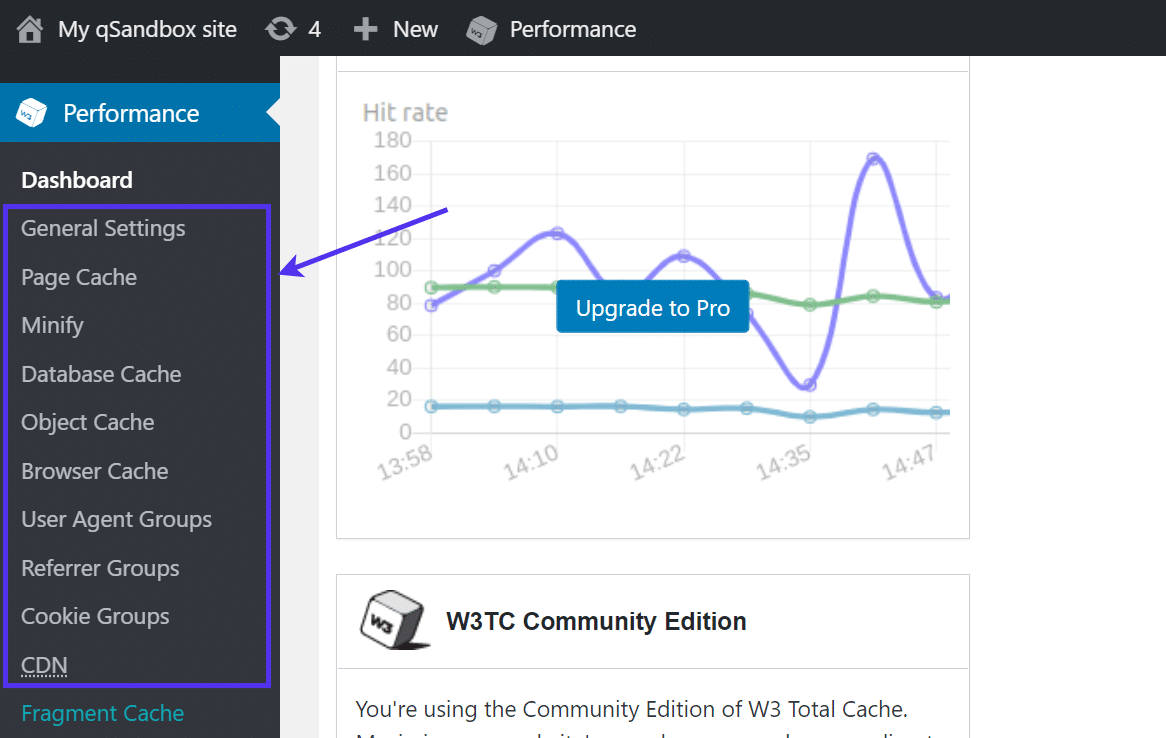Select Cookie Groups in the sidebar
The height and width of the screenshot is (738, 1166).
94,616
